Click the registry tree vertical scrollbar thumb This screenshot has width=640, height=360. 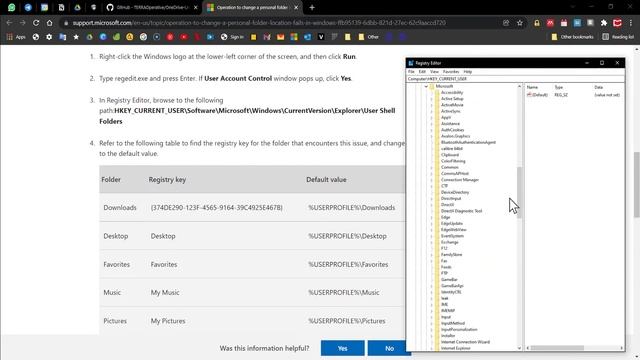point(520,193)
